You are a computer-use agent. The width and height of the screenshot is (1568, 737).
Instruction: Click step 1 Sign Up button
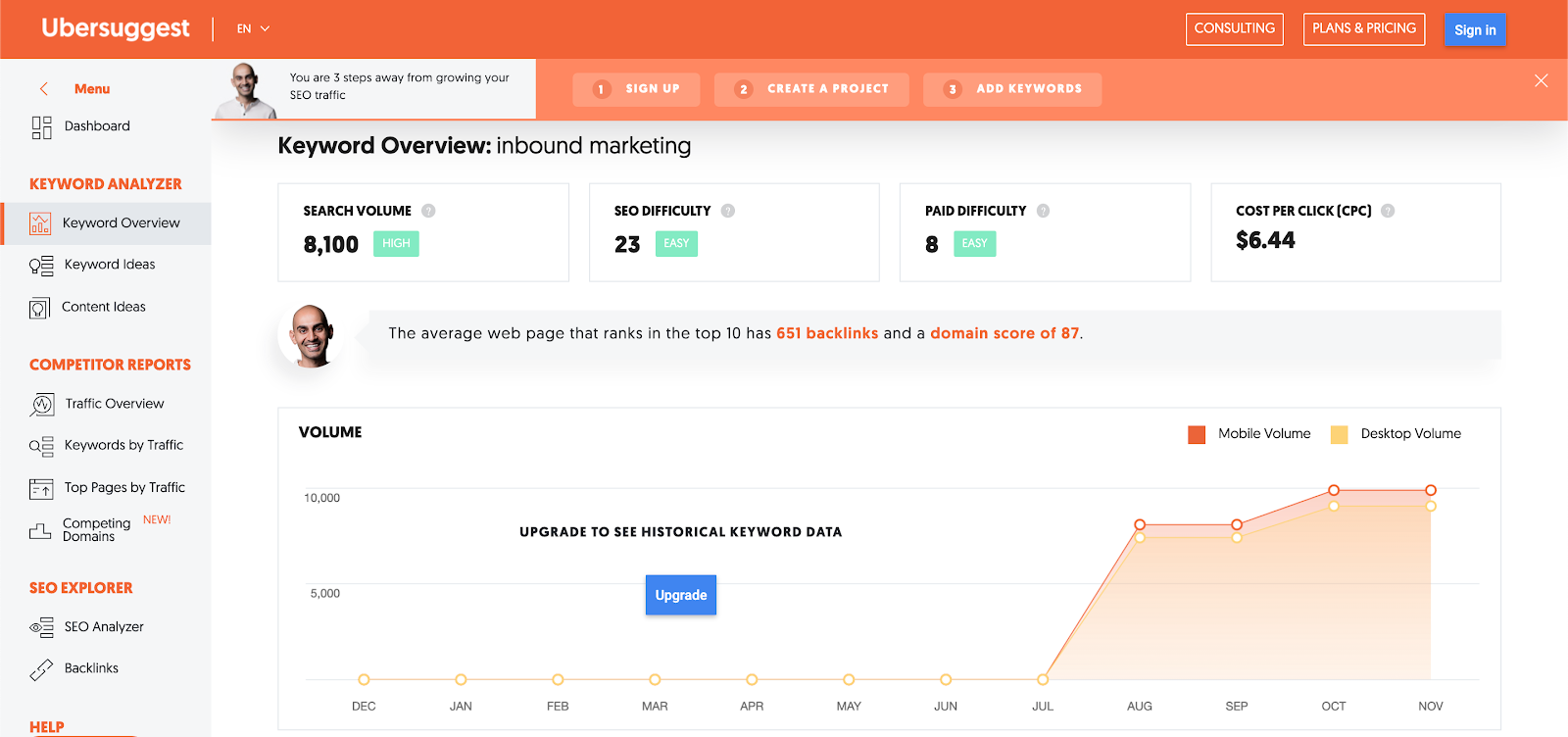coord(637,89)
